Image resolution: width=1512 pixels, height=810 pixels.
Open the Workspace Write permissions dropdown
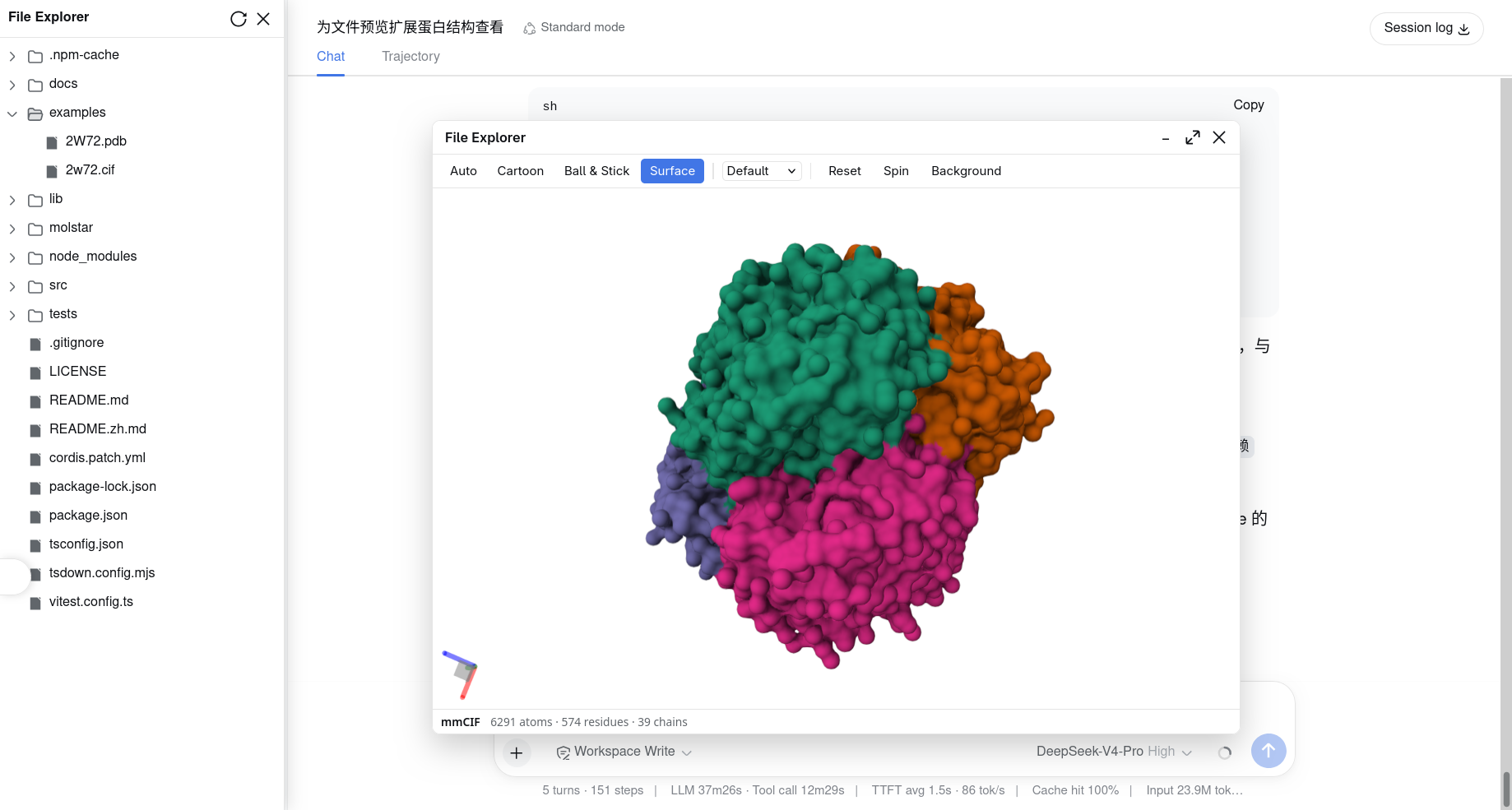coord(624,752)
